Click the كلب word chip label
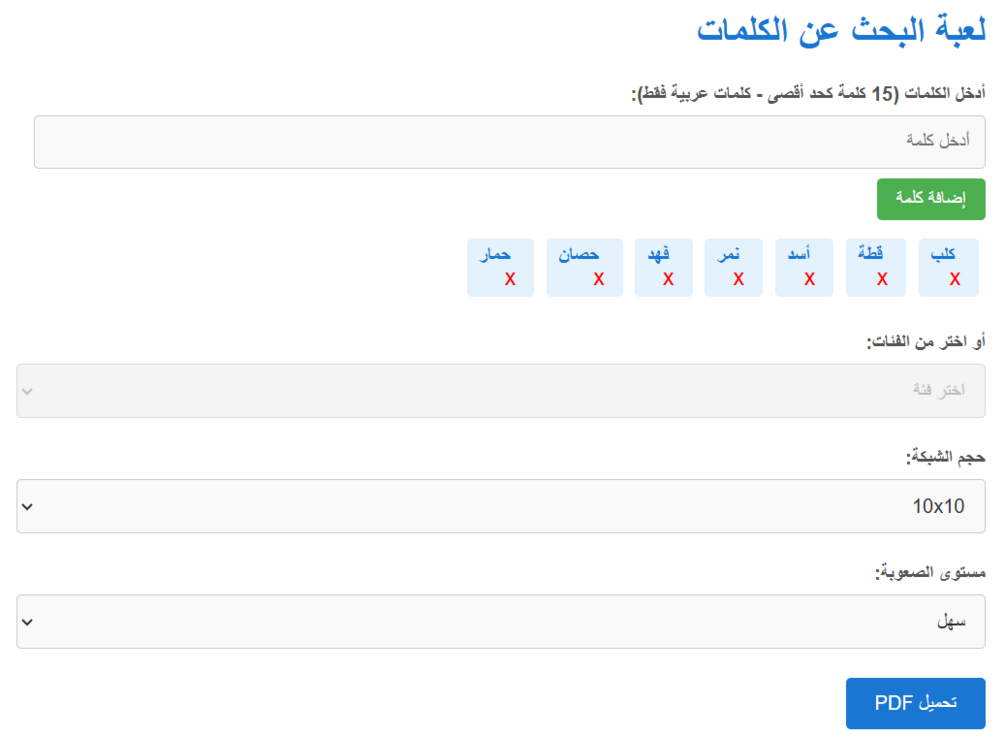The height and width of the screenshot is (737, 1005). (943, 254)
